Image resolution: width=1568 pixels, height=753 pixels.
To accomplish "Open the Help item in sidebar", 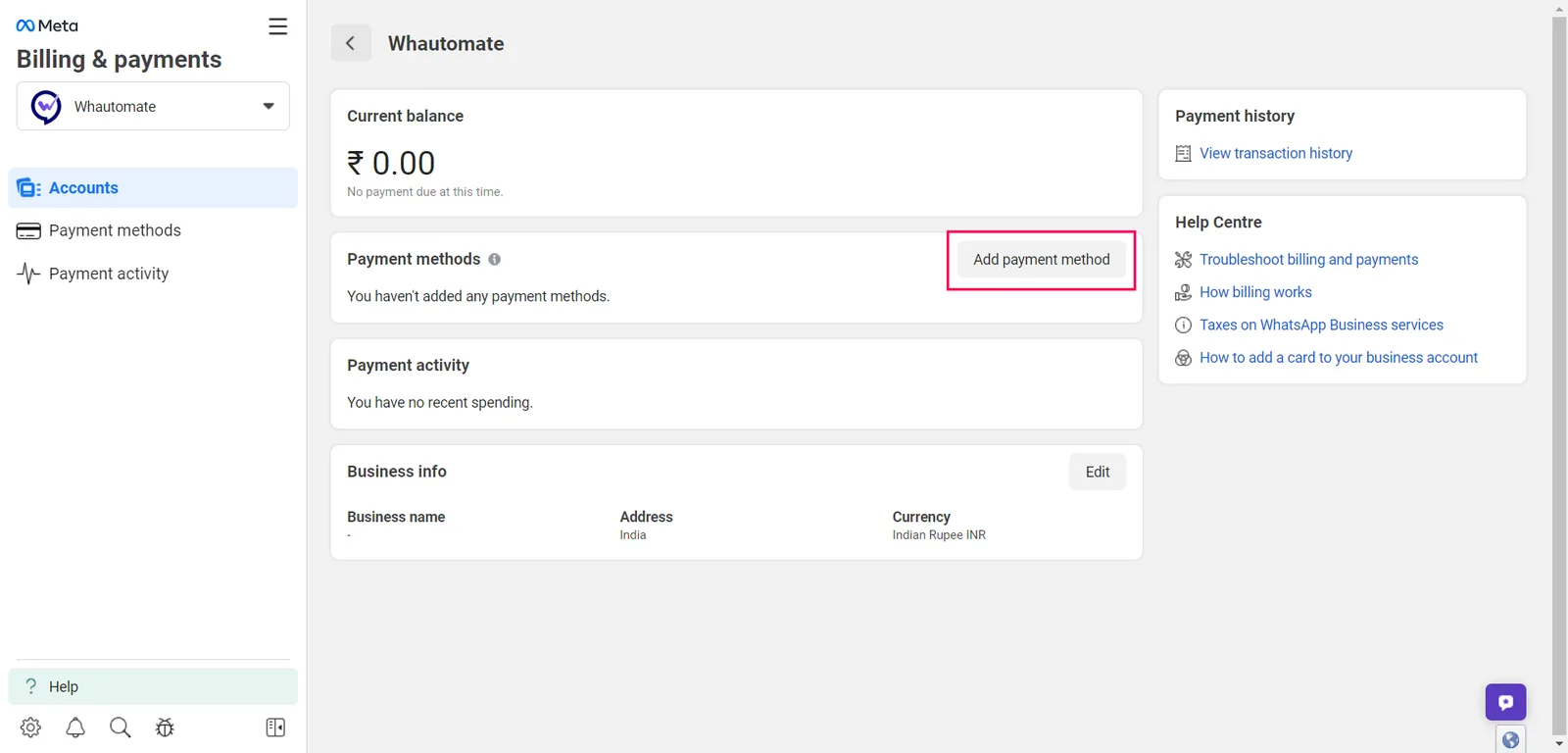I will coord(153,686).
